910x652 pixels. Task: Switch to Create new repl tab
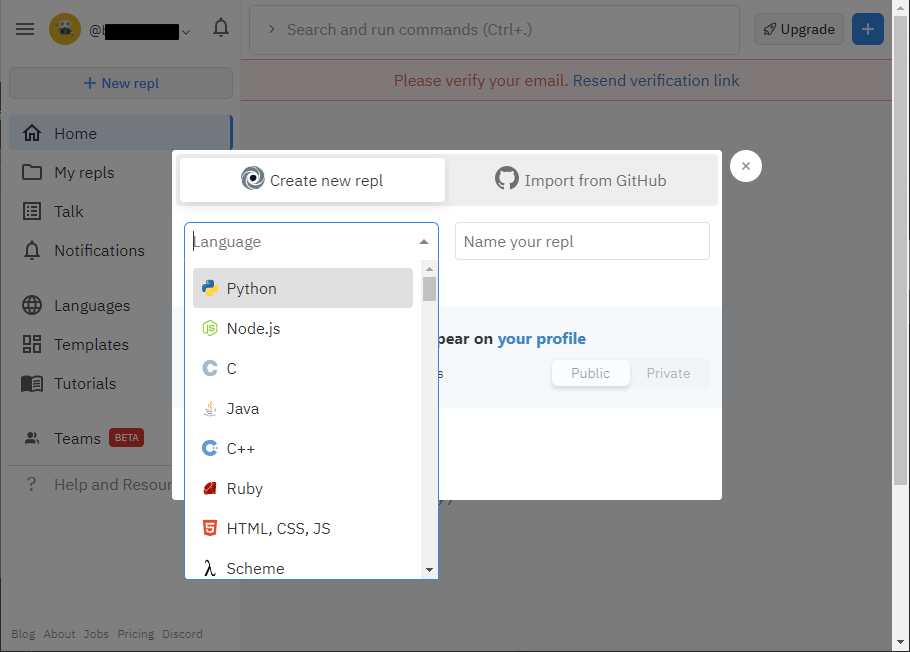(312, 180)
